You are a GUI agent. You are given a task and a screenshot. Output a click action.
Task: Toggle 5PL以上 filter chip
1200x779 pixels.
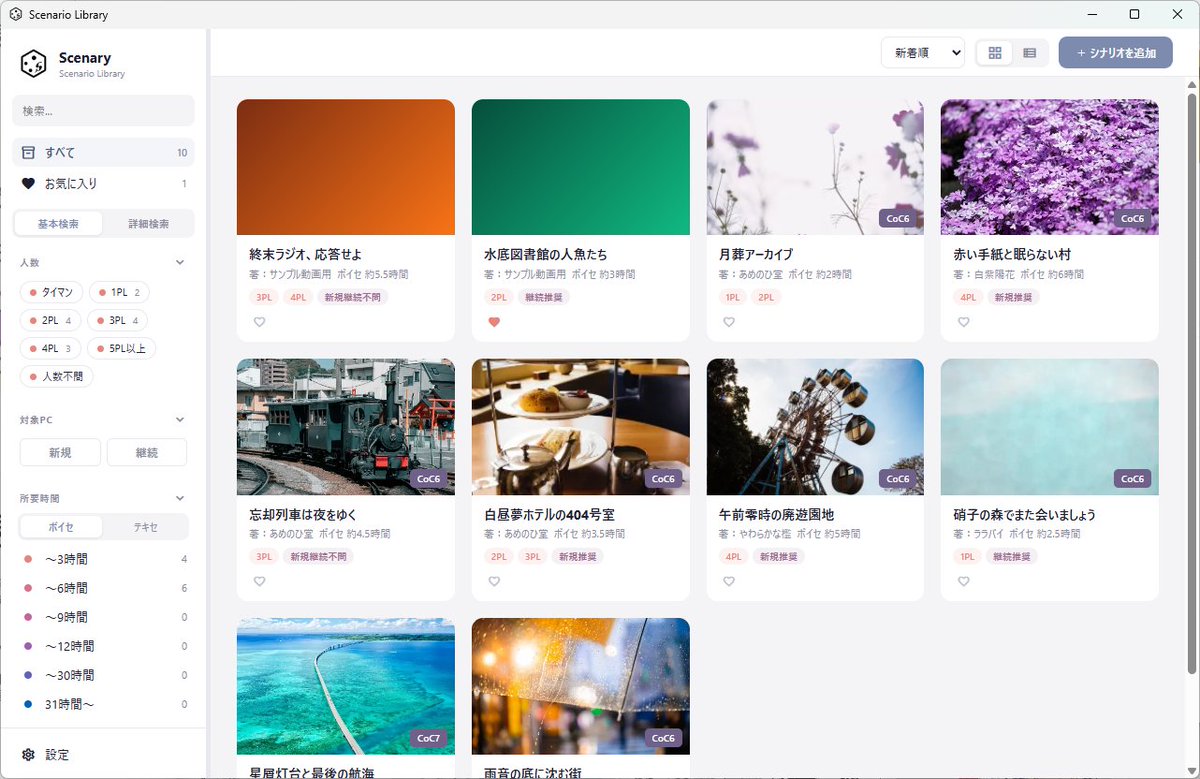[122, 348]
